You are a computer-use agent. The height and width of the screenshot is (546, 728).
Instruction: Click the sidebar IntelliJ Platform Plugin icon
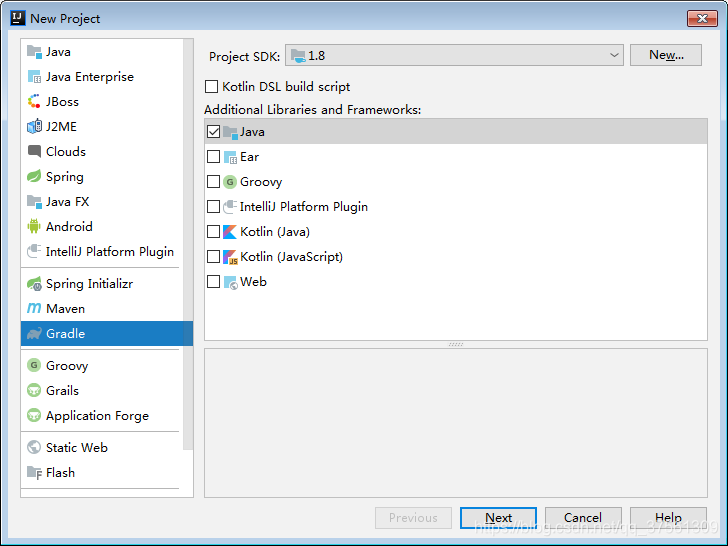[34, 251]
